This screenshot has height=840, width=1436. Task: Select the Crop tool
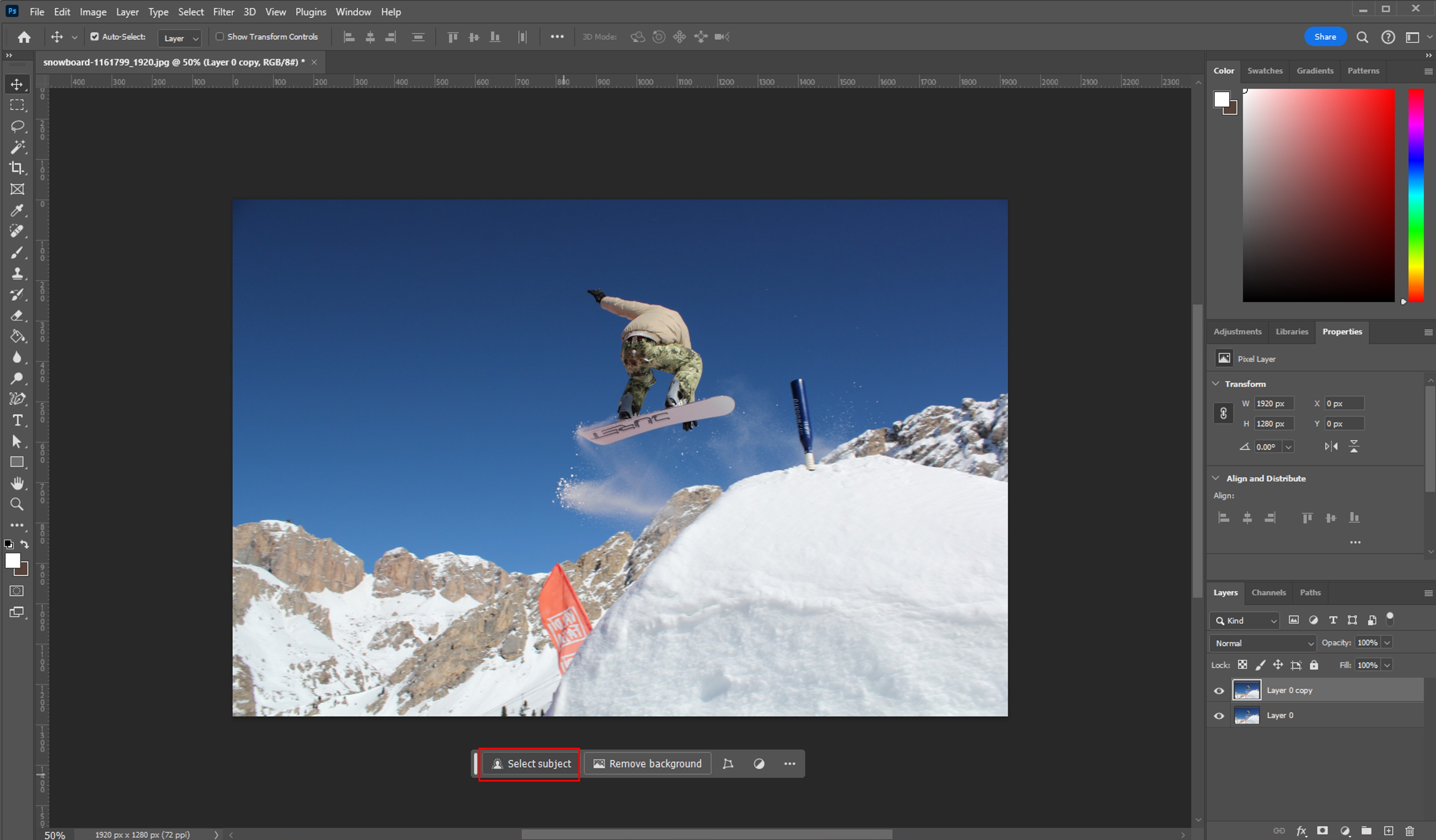tap(17, 168)
